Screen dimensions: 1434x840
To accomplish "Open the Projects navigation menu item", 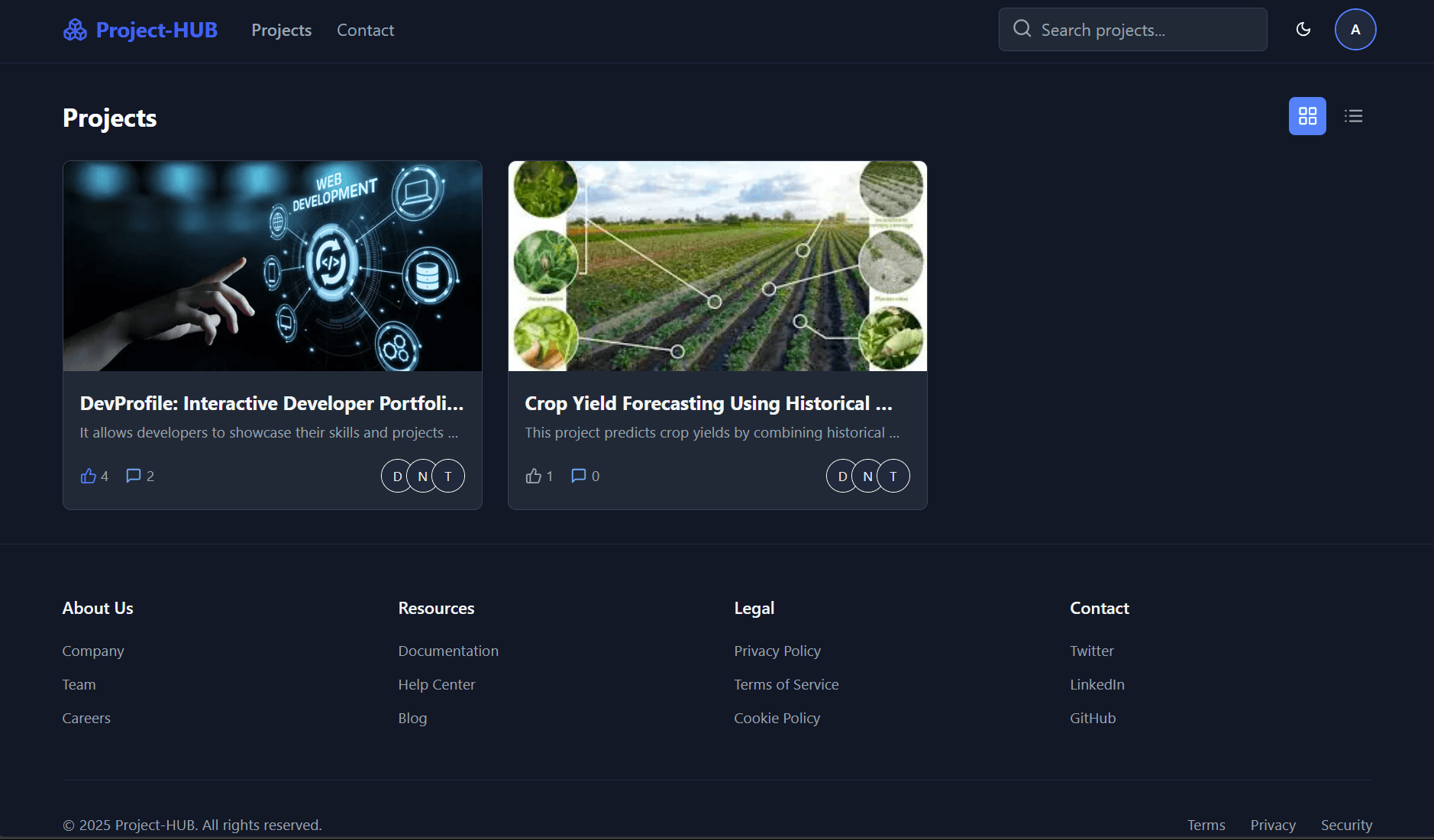I will point(281,31).
